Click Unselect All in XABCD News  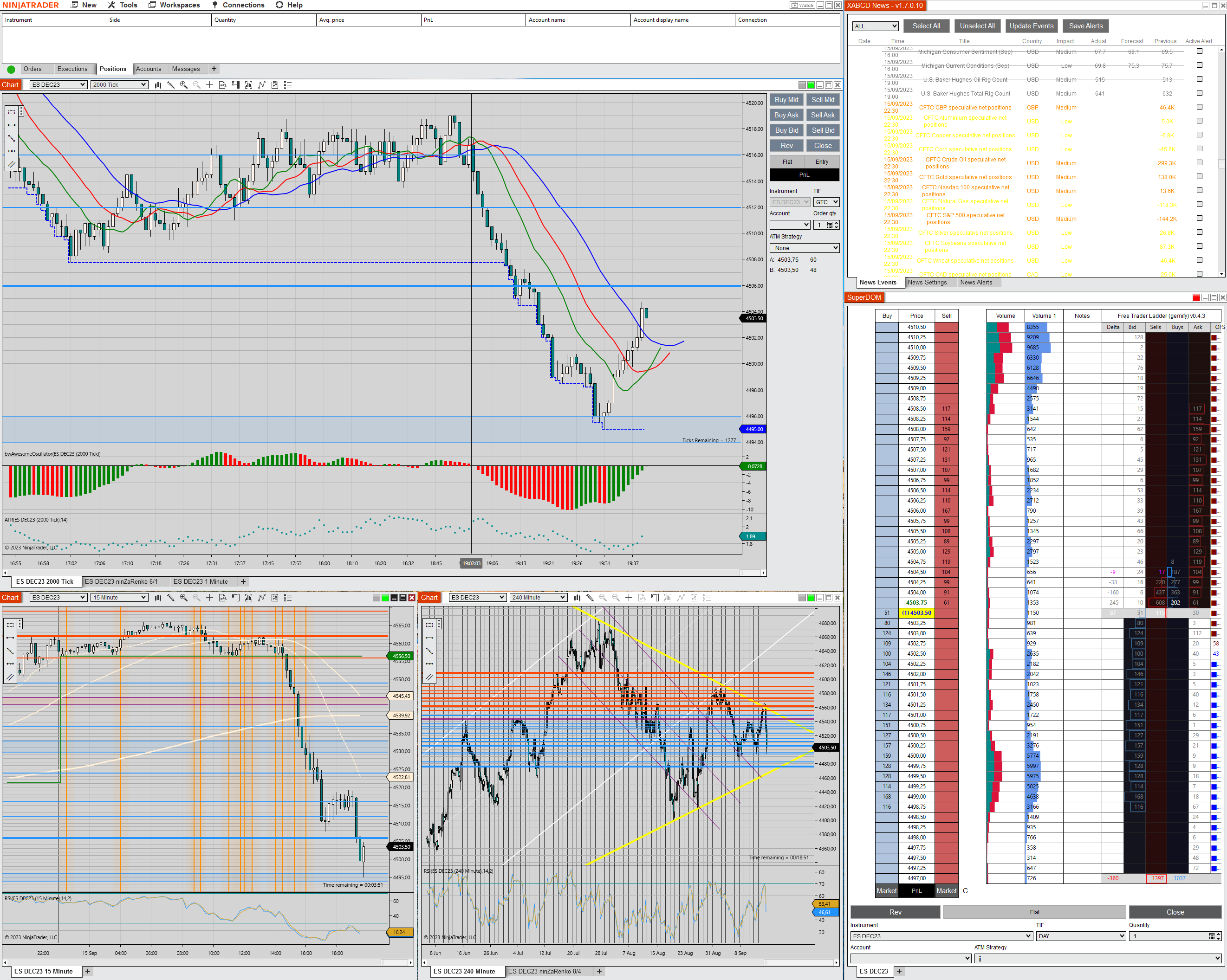click(977, 26)
